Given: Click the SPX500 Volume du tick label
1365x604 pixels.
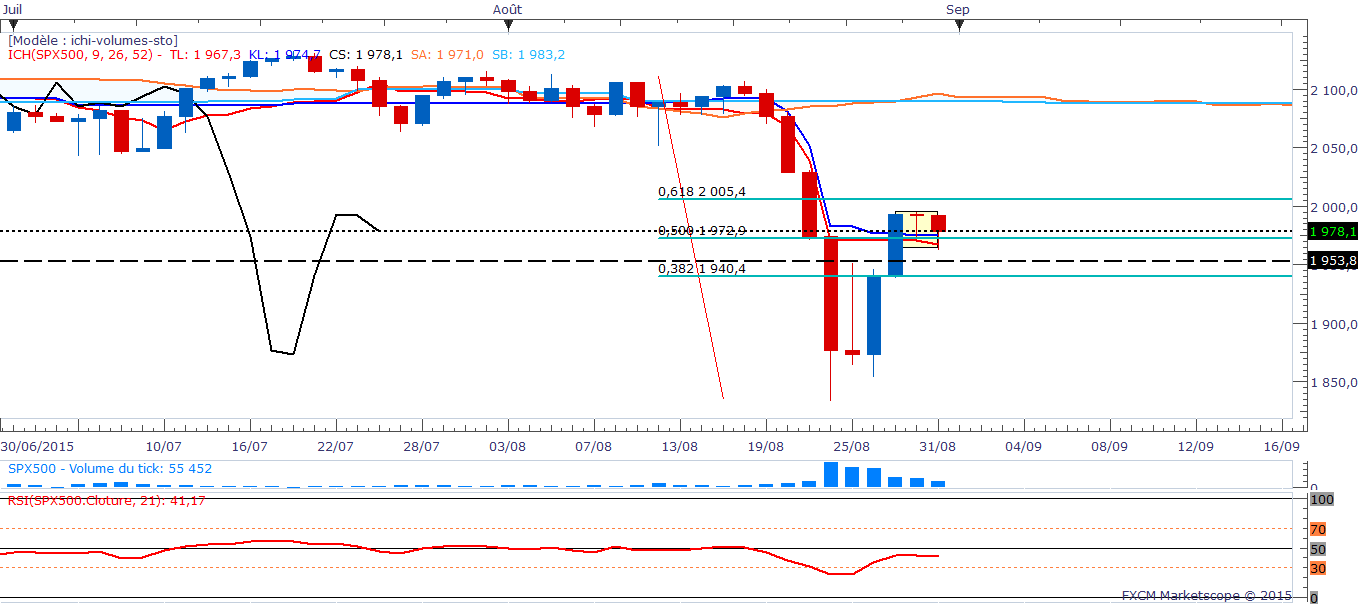Looking at the screenshot, I should pyautogui.click(x=110, y=468).
